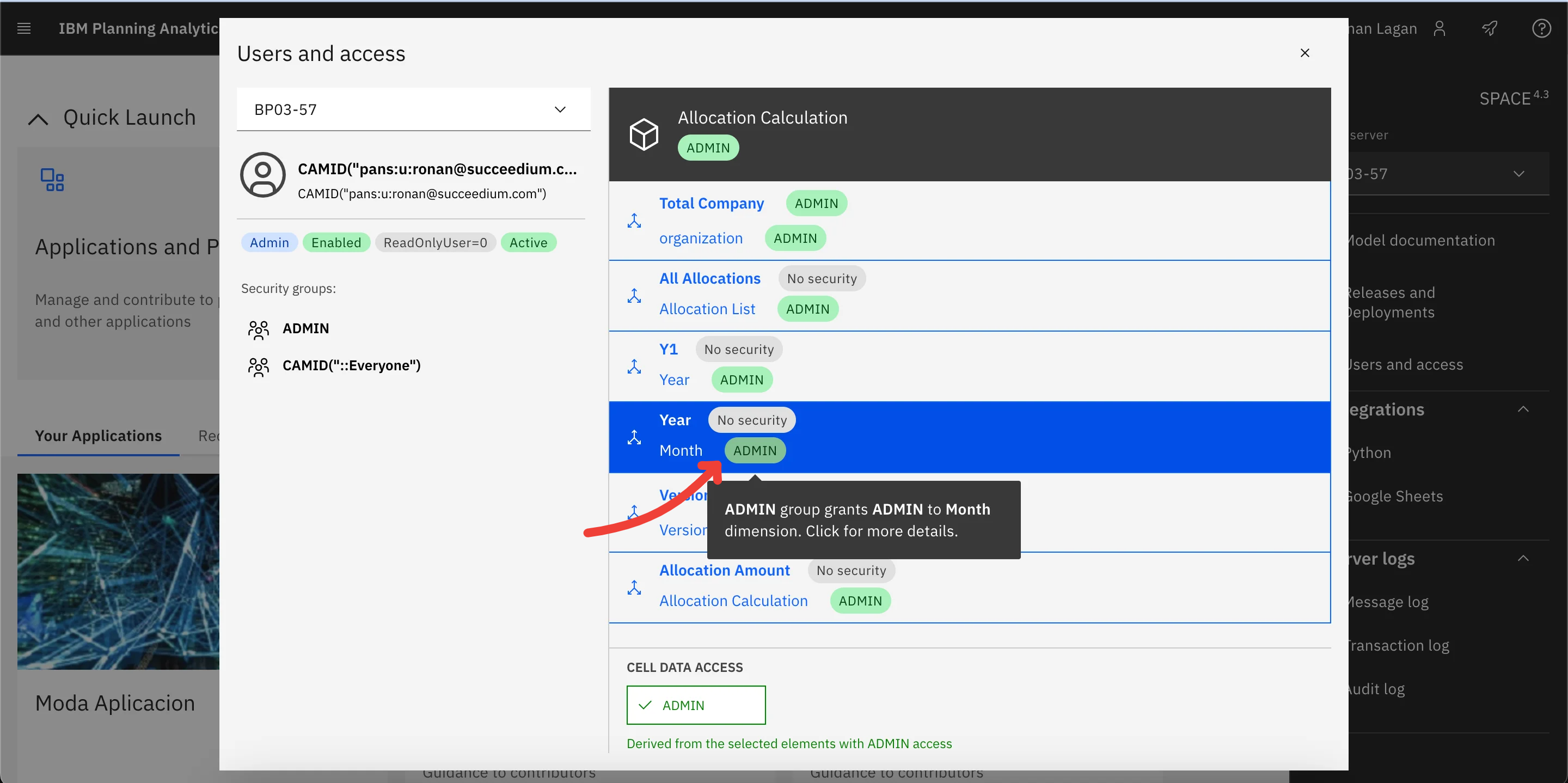Click the Allocation Calculation cube icon
1568x783 pixels.
644,131
